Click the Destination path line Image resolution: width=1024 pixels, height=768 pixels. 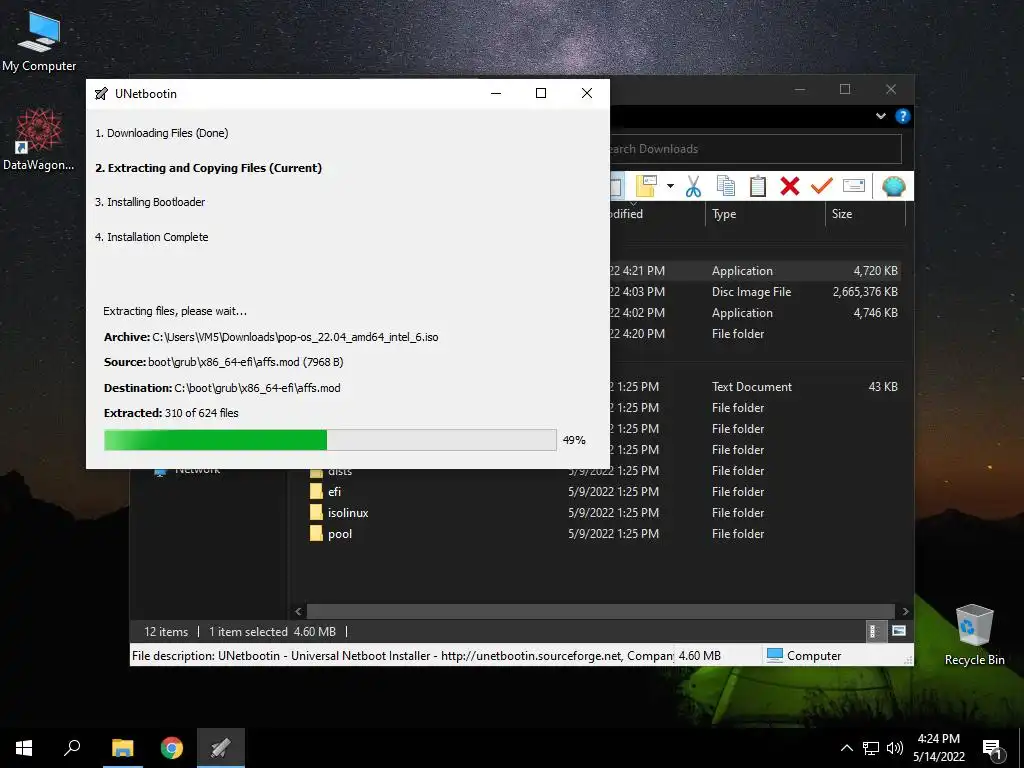[x=222, y=388]
